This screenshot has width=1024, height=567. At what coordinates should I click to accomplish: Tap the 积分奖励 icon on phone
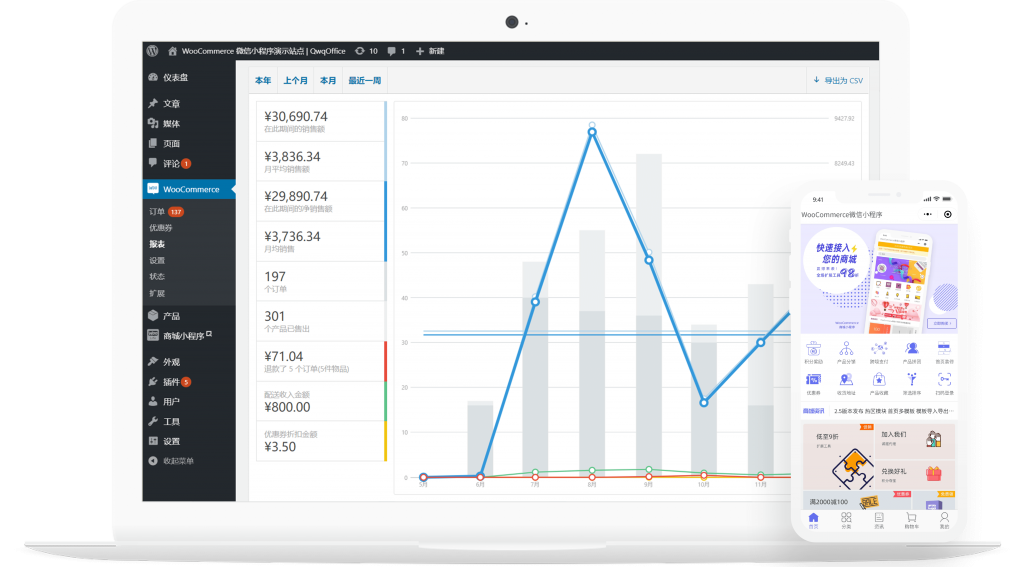click(813, 352)
